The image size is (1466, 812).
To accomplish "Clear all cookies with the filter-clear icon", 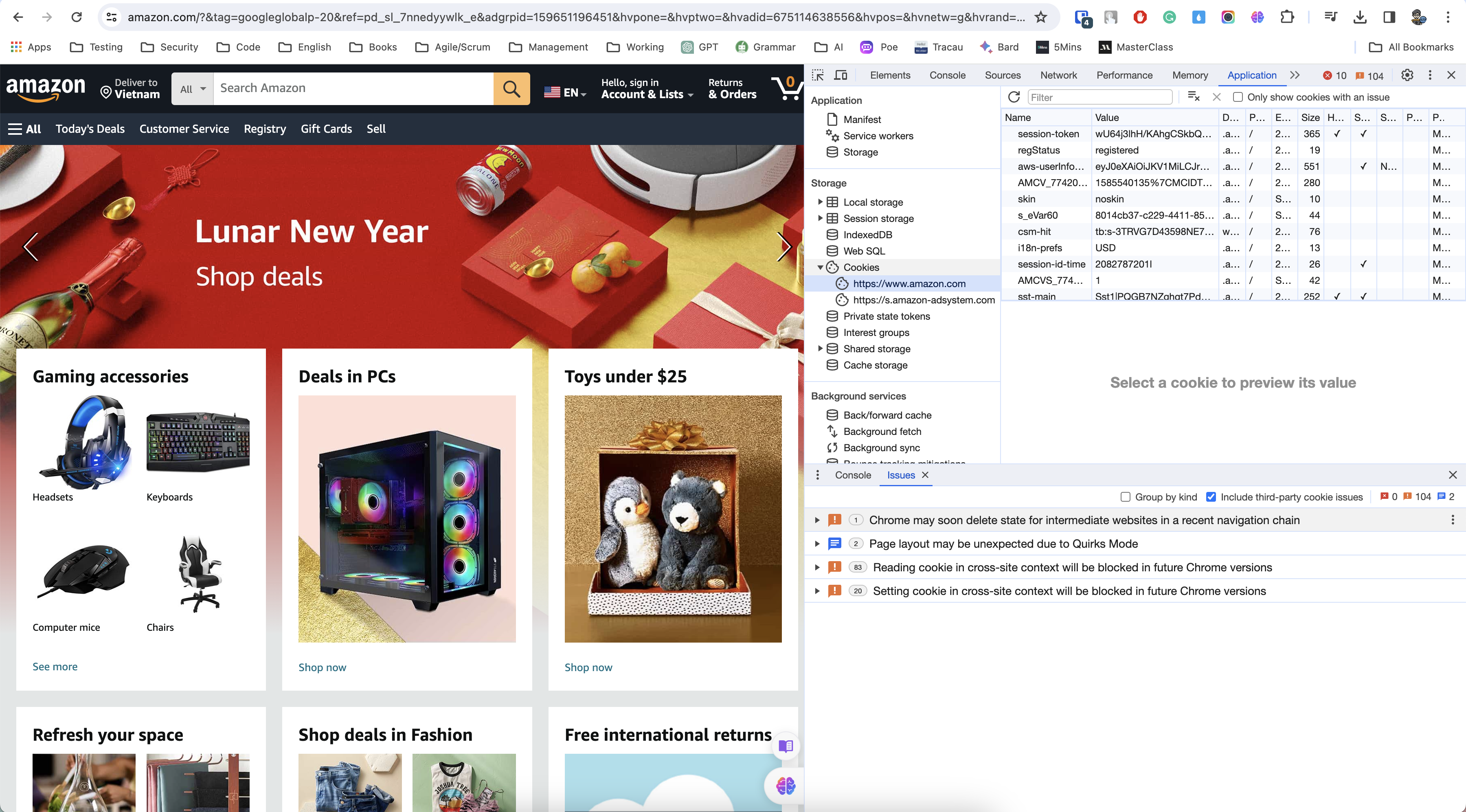I will click(1194, 97).
